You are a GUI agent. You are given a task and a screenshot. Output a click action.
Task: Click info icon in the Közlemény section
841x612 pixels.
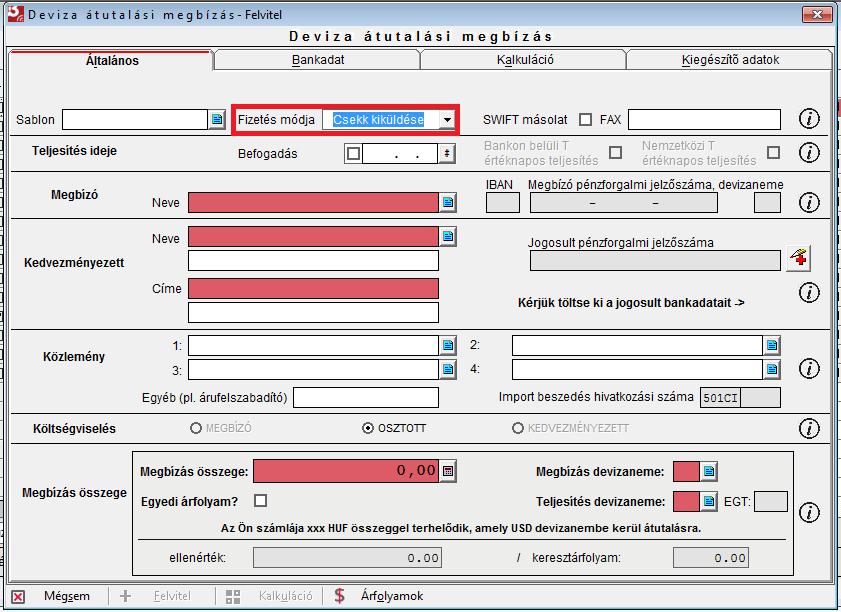pyautogui.click(x=809, y=368)
